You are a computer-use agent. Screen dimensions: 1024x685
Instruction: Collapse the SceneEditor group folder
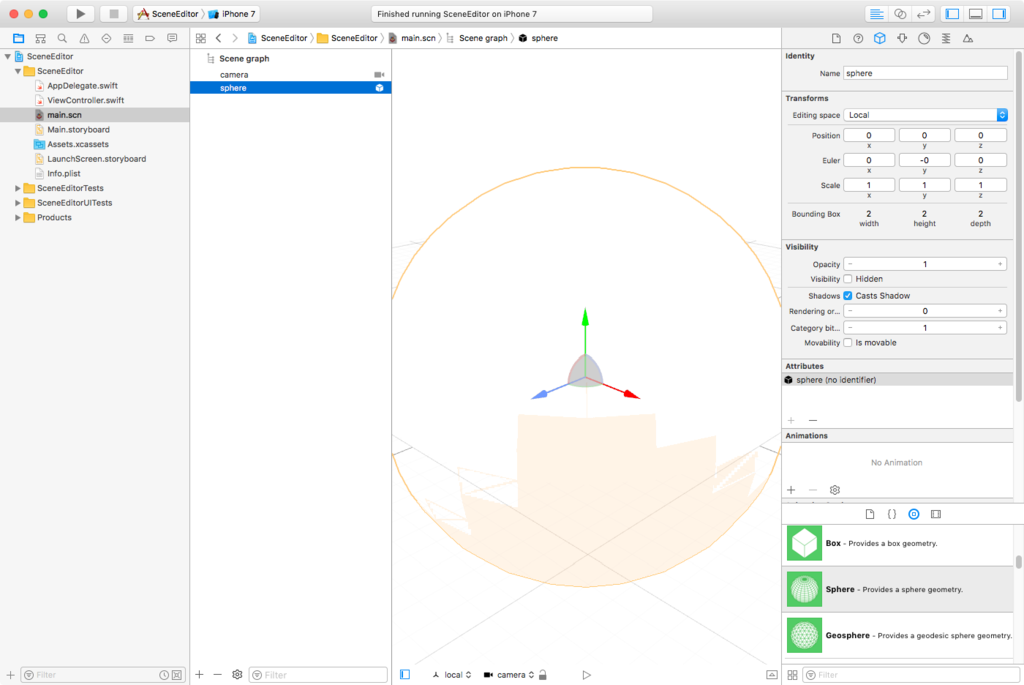(x=18, y=71)
